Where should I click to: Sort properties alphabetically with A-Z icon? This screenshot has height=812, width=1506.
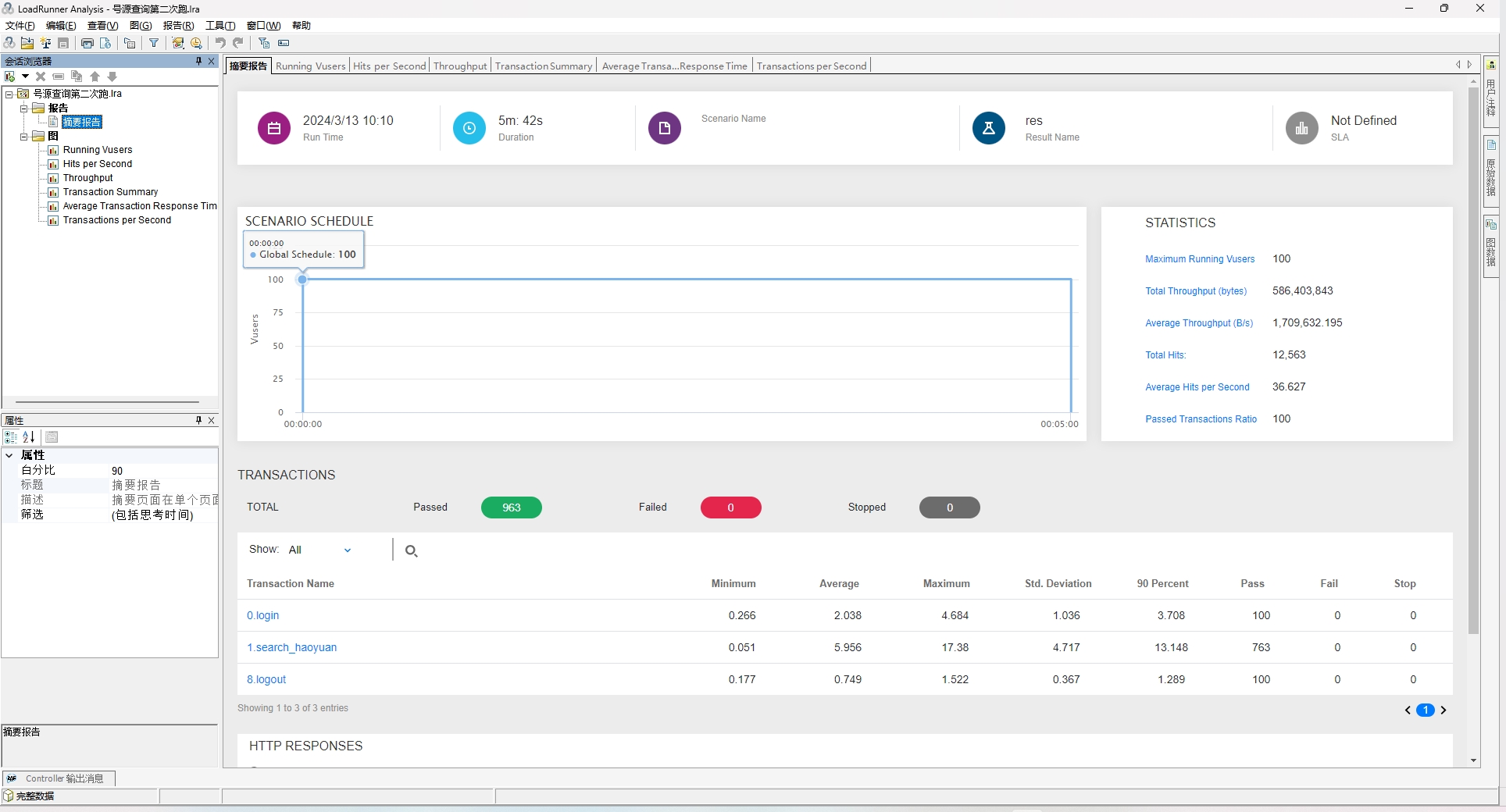point(29,437)
